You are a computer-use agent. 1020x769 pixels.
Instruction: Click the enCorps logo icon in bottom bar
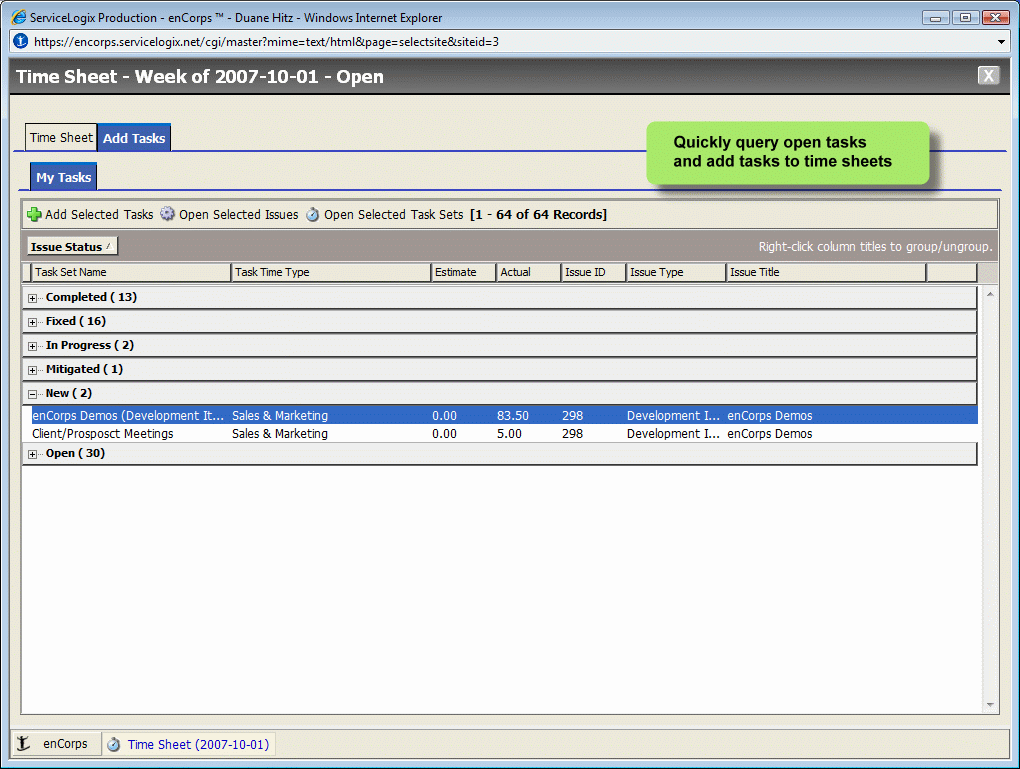23,744
